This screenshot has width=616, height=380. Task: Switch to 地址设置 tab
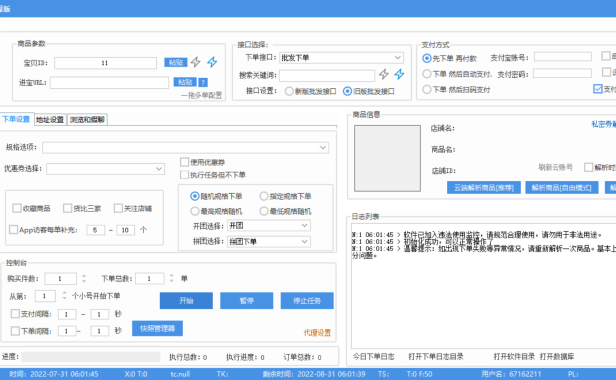coord(50,120)
